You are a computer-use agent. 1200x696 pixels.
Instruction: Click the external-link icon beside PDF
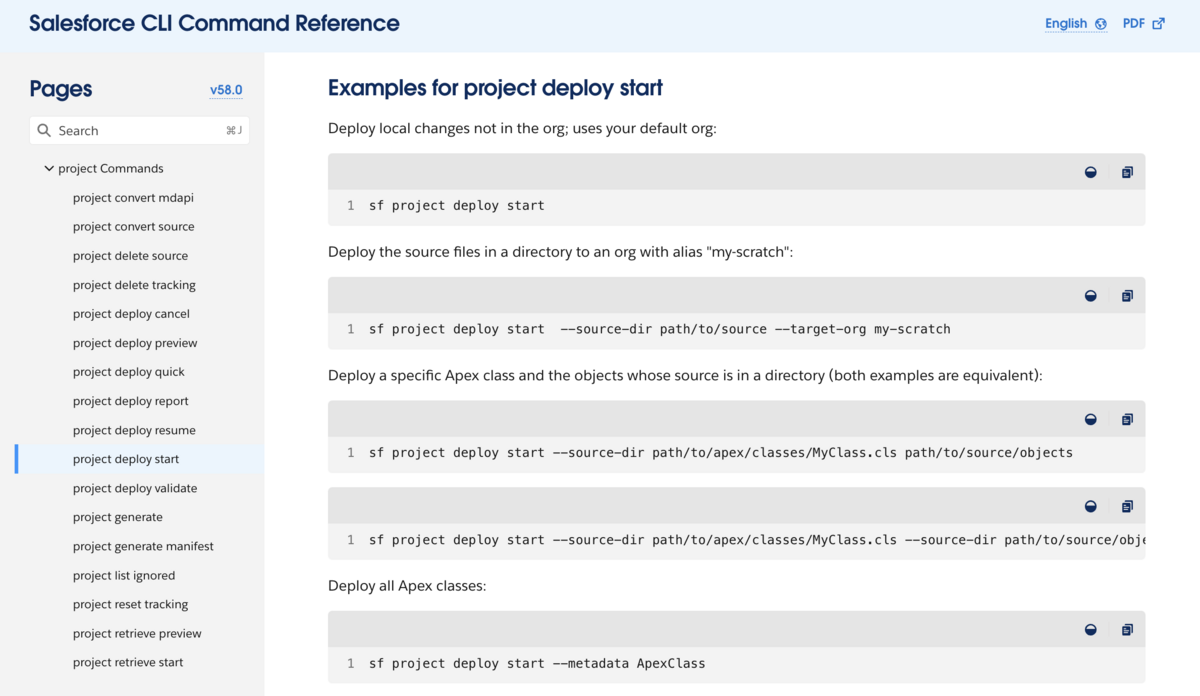pos(1162,22)
